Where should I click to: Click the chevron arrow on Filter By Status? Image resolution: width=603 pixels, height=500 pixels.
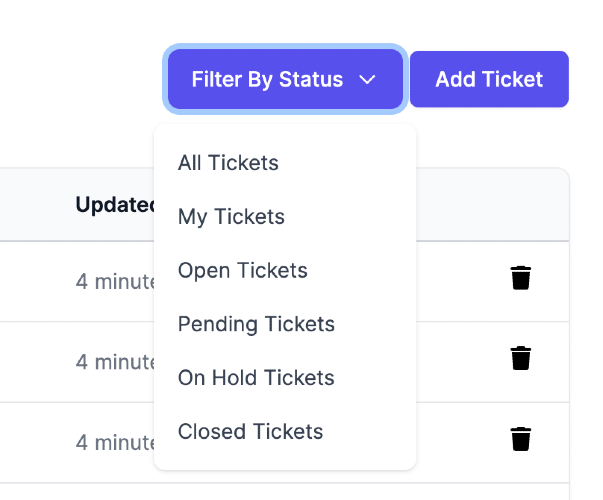pos(367,80)
